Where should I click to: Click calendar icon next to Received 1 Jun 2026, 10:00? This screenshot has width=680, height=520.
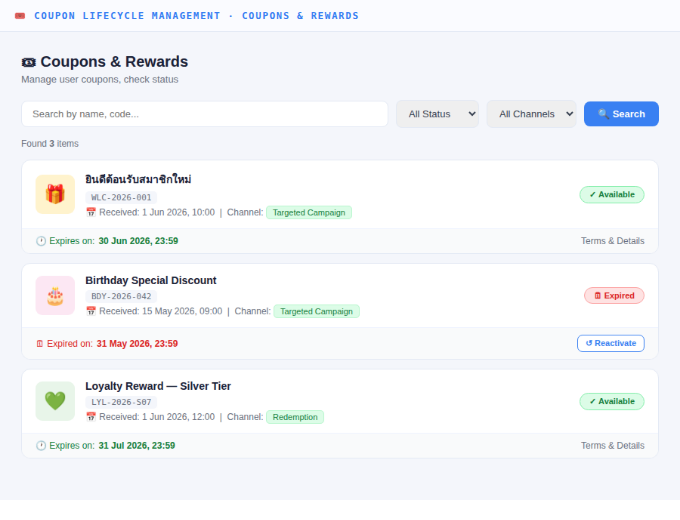click(x=91, y=213)
